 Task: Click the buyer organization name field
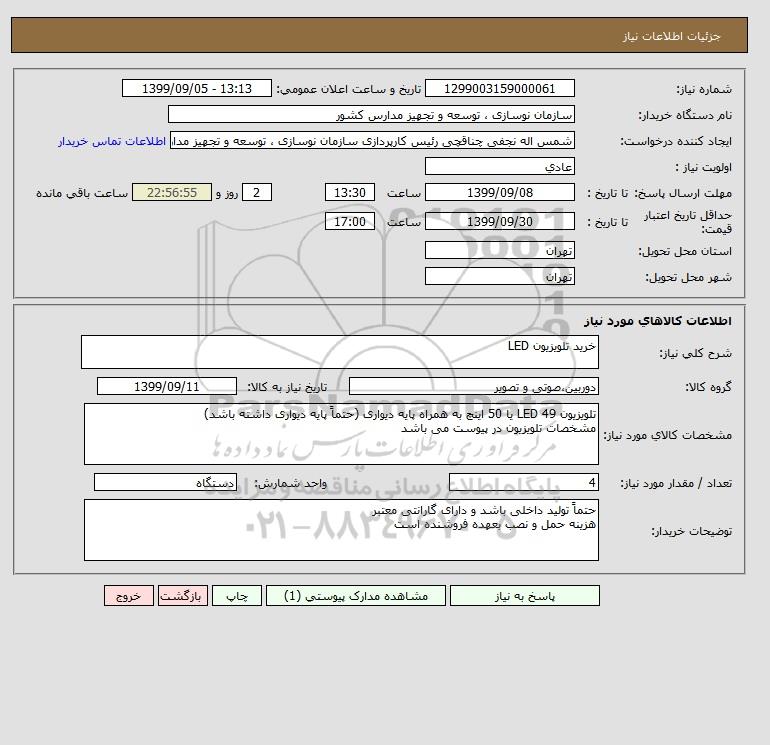[x=371, y=114]
